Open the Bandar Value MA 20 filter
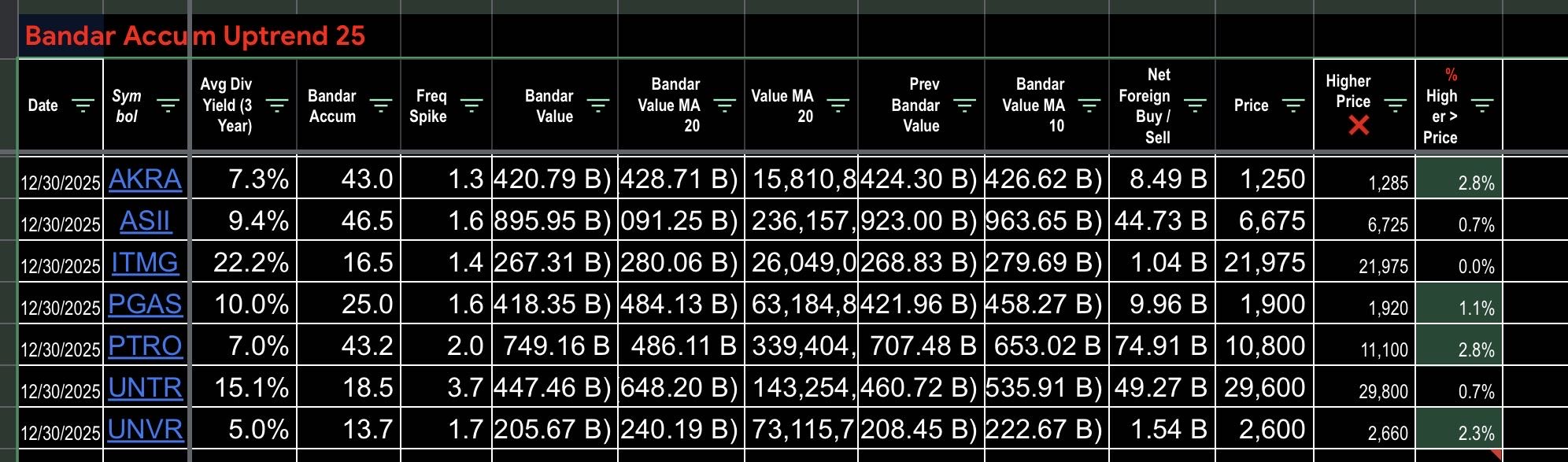1568x462 pixels. pos(724,105)
